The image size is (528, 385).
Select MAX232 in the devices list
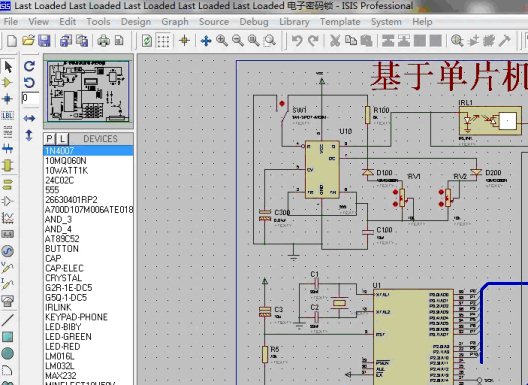pyautogui.click(x=89, y=376)
